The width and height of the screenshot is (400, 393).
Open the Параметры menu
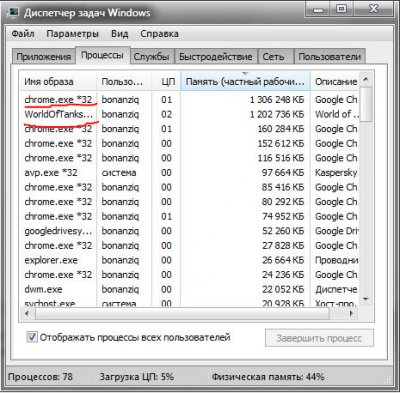72,34
